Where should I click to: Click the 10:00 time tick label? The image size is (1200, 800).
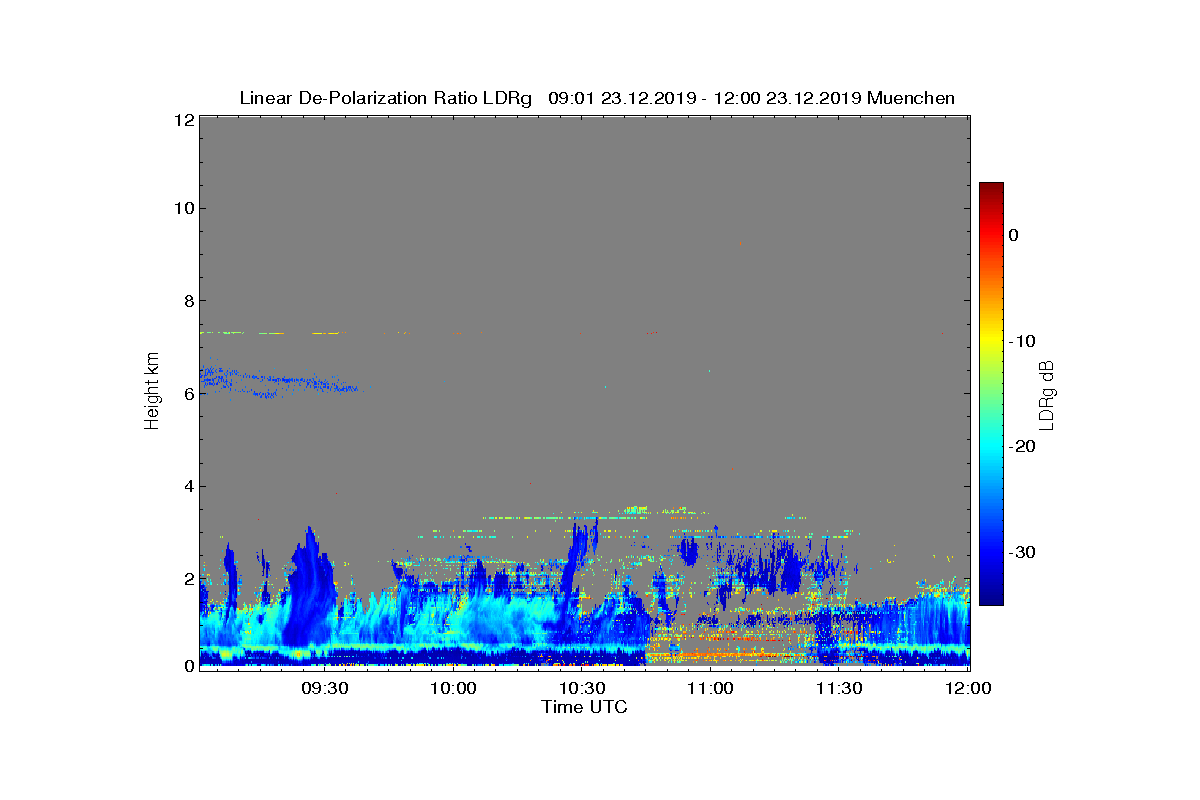[x=453, y=688]
